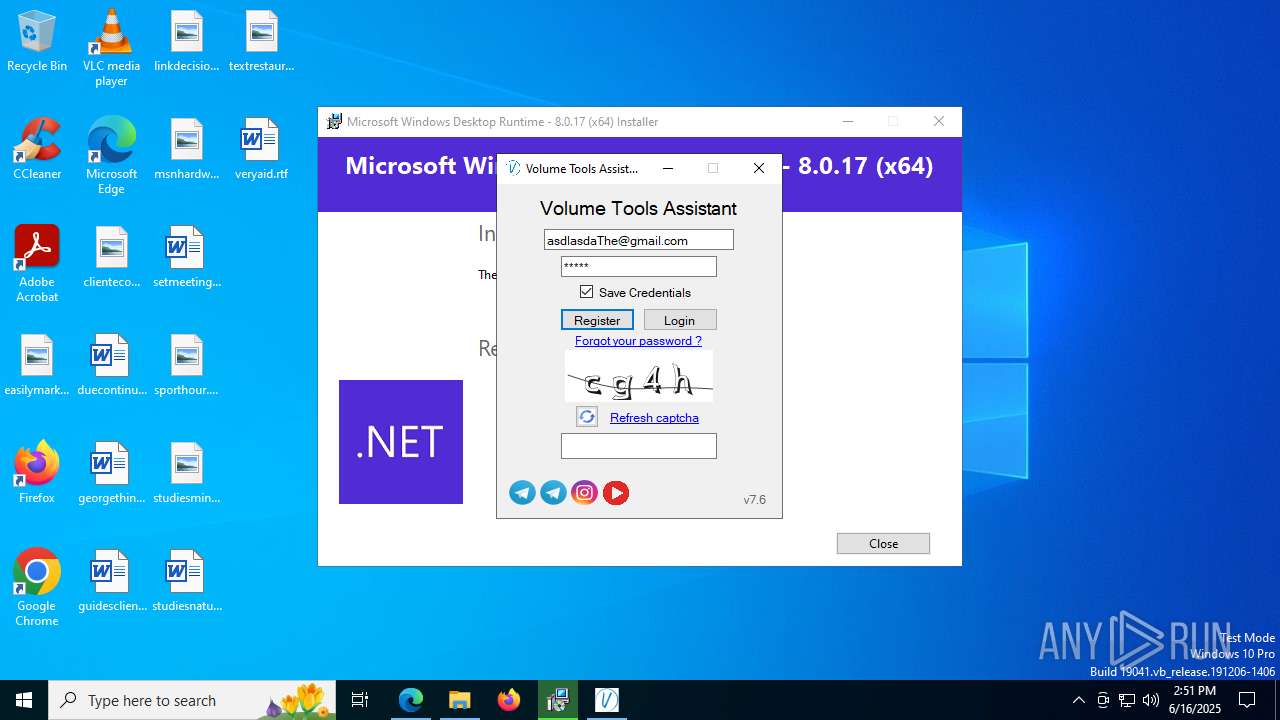The height and width of the screenshot is (720, 1280).
Task: Switch to Volume Tools Assistant taskbar item
Action: click(607, 700)
